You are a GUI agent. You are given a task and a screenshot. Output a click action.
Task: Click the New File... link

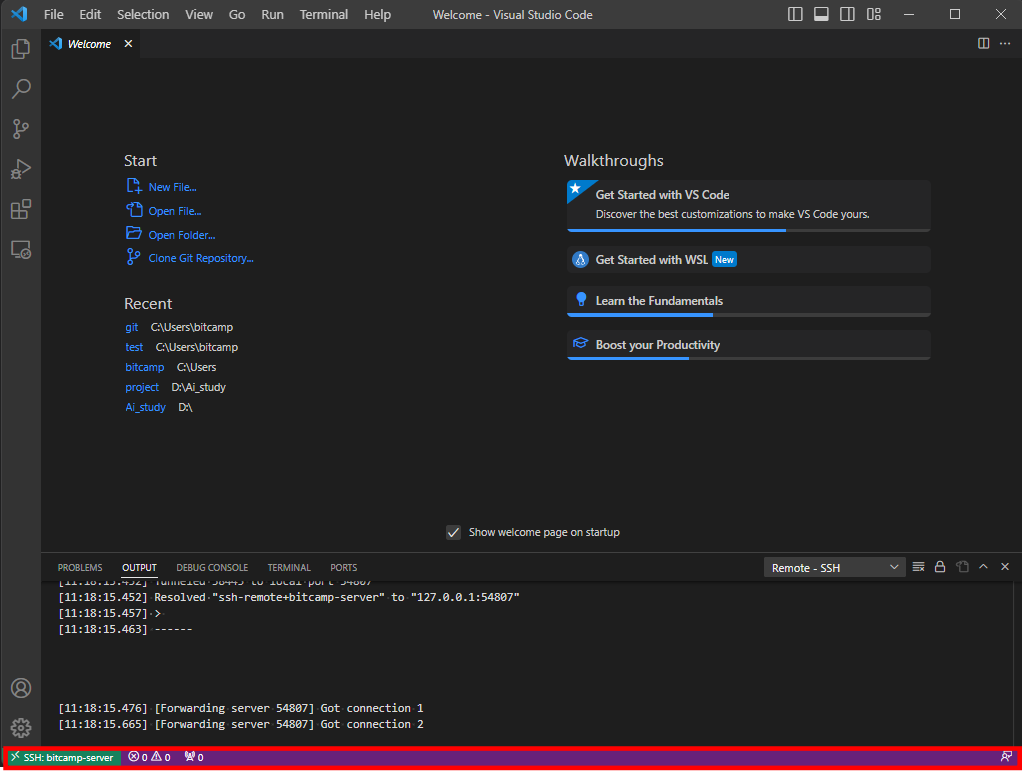tap(172, 187)
